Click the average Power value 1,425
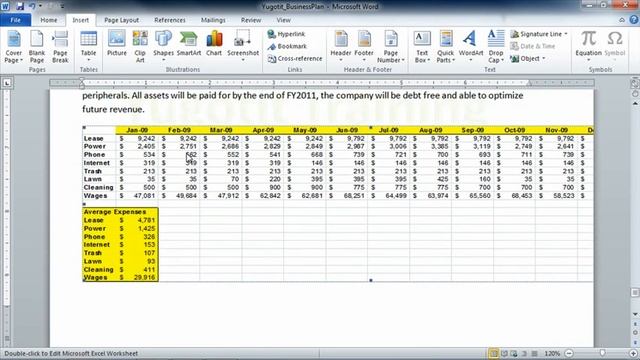The image size is (640, 360). [x=146, y=228]
